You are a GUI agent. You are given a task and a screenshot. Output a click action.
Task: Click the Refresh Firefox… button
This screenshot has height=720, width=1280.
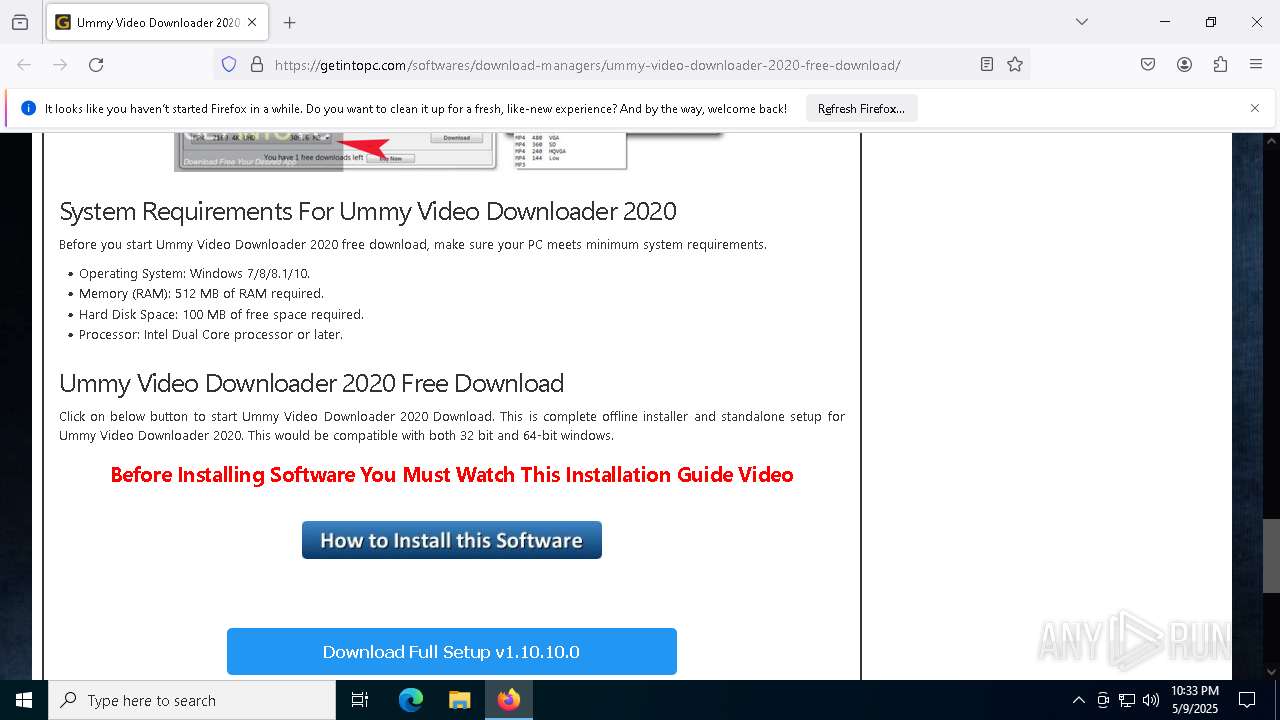click(x=861, y=109)
